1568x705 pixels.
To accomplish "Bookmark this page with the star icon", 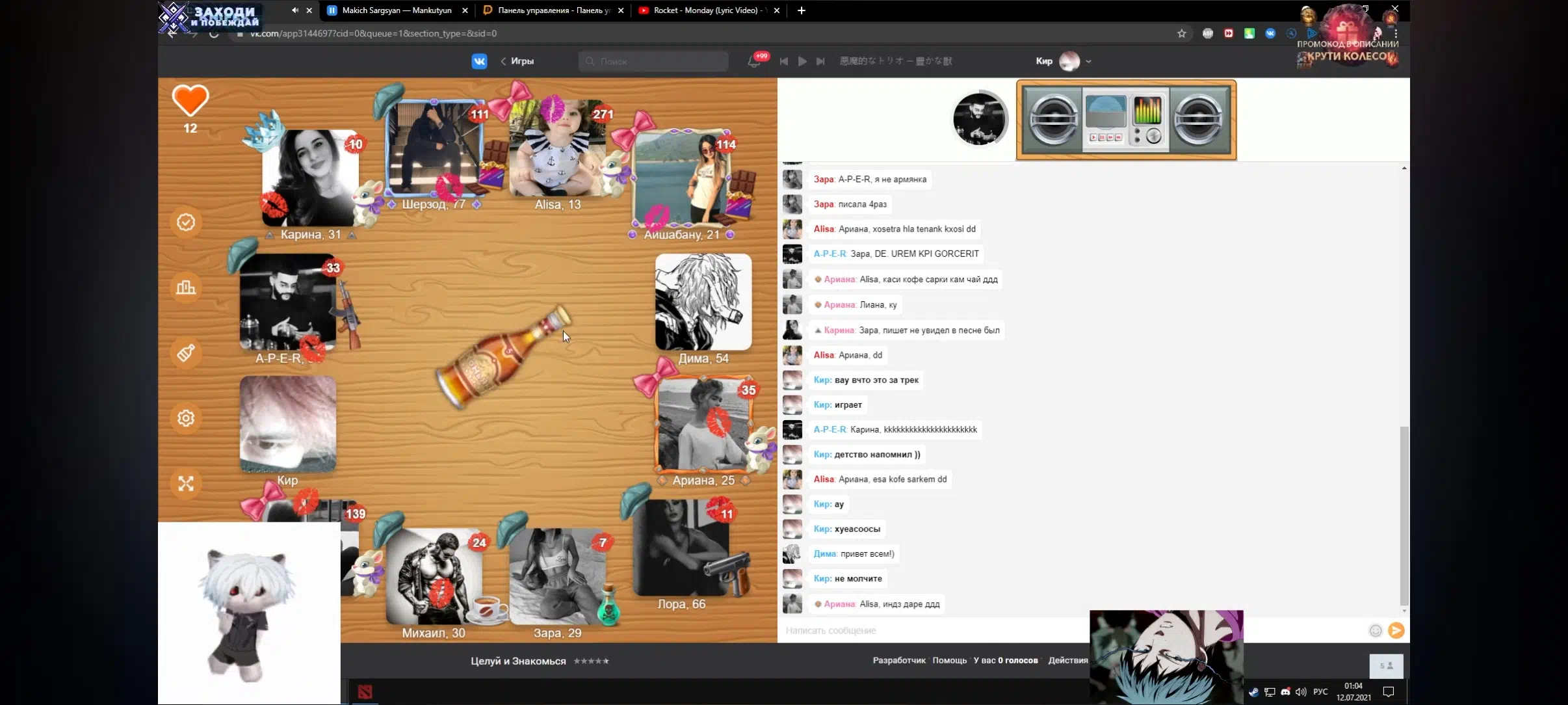I will coord(1182,33).
